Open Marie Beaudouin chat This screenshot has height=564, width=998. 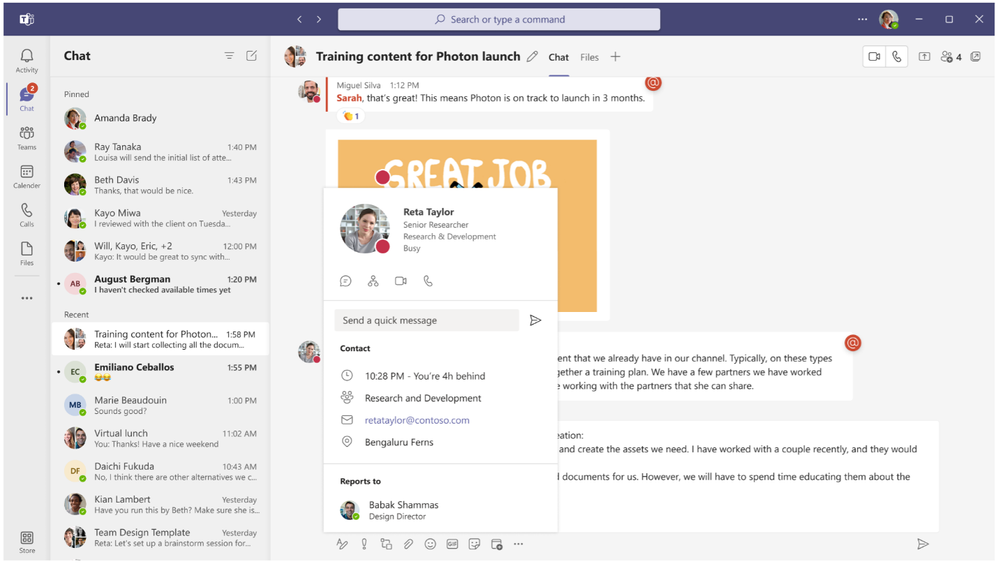coord(160,405)
